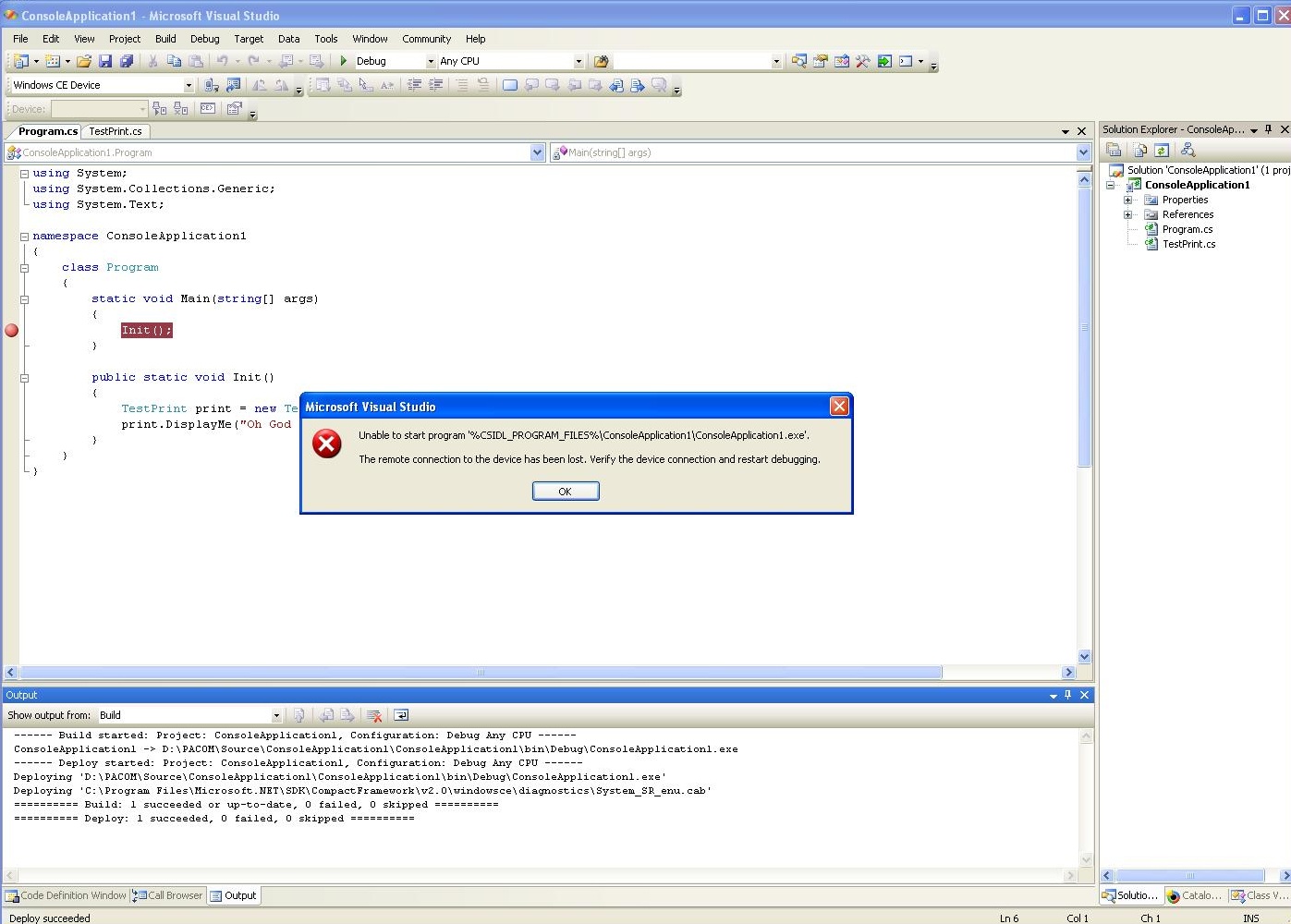Click the Start Debugging green play icon

[344, 61]
